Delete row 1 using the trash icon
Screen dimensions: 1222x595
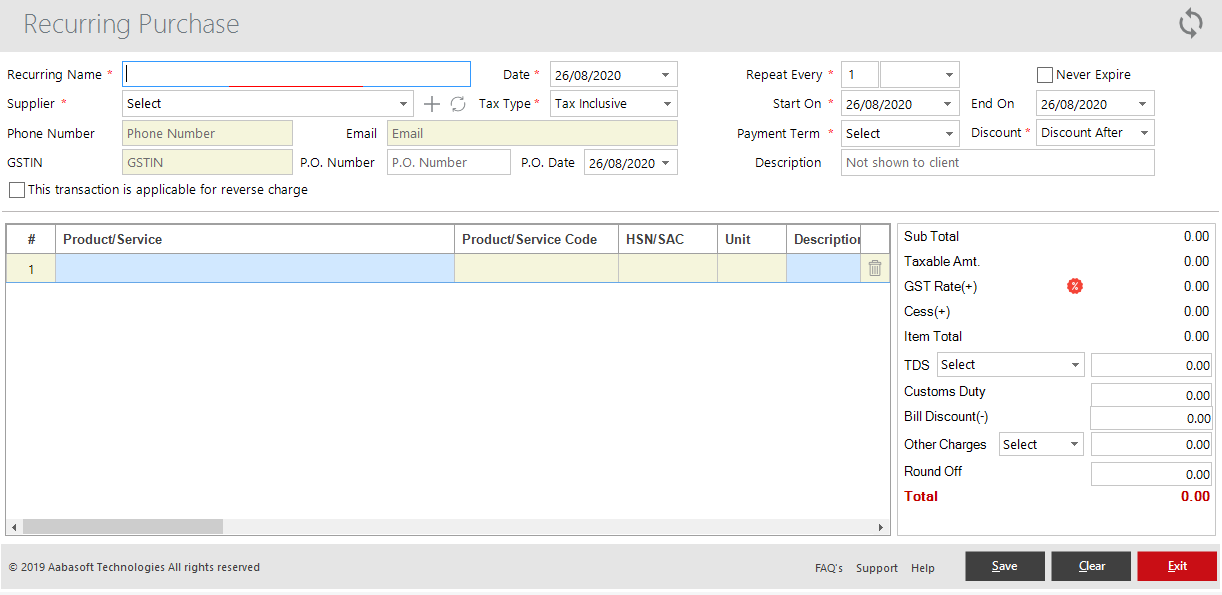(875, 267)
